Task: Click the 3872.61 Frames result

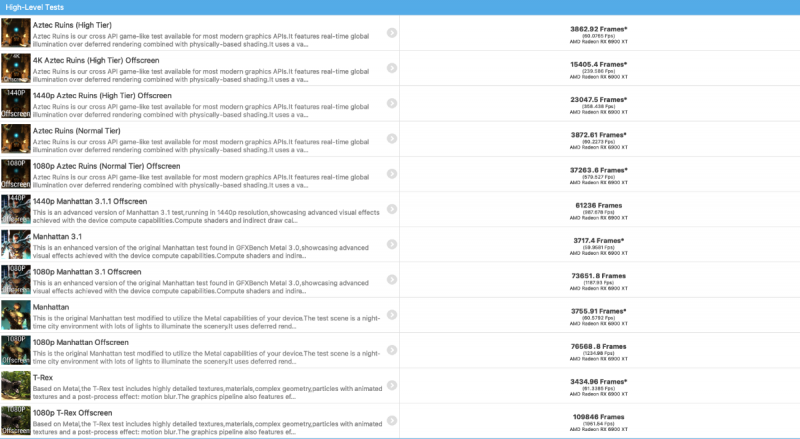Action: pos(598,135)
